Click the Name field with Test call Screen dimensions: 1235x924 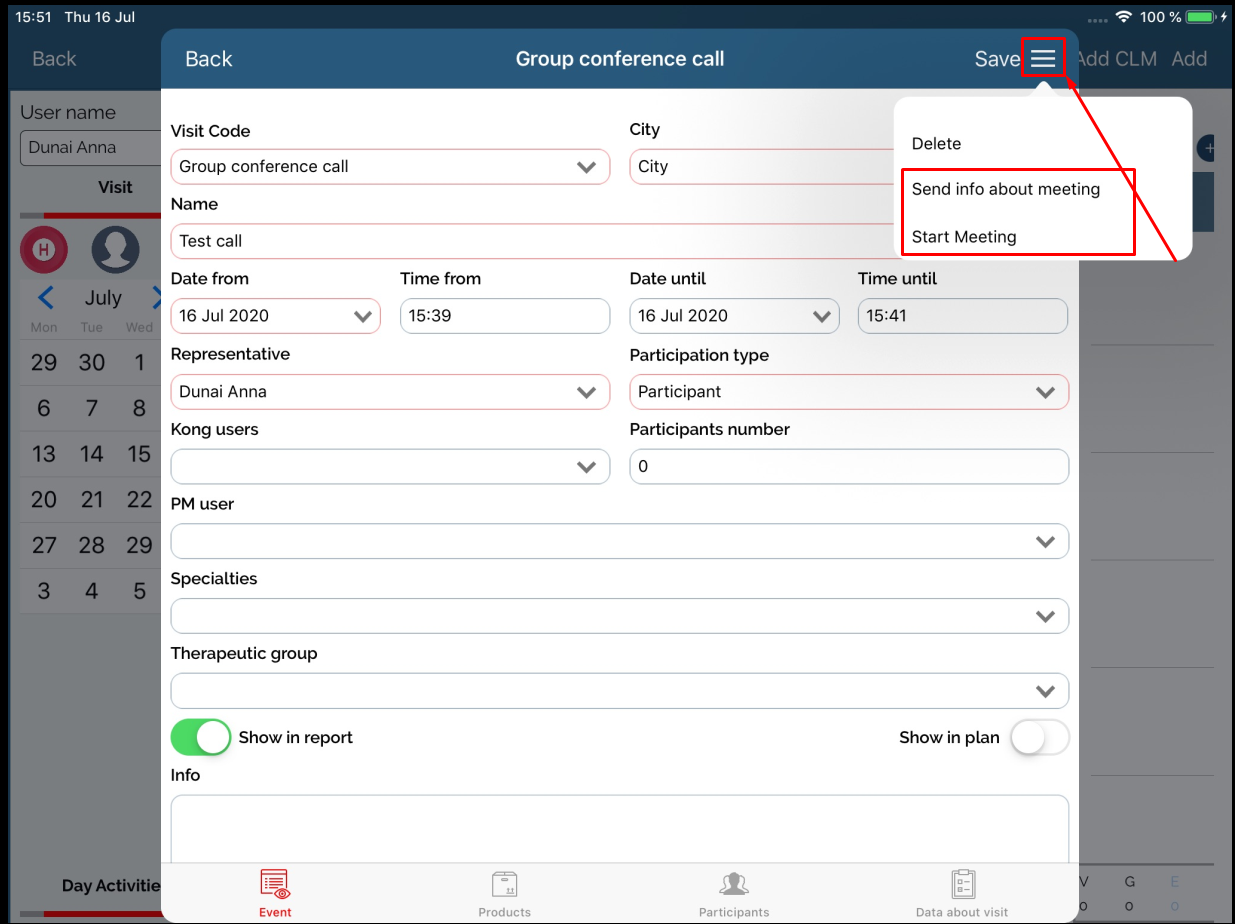(530, 241)
